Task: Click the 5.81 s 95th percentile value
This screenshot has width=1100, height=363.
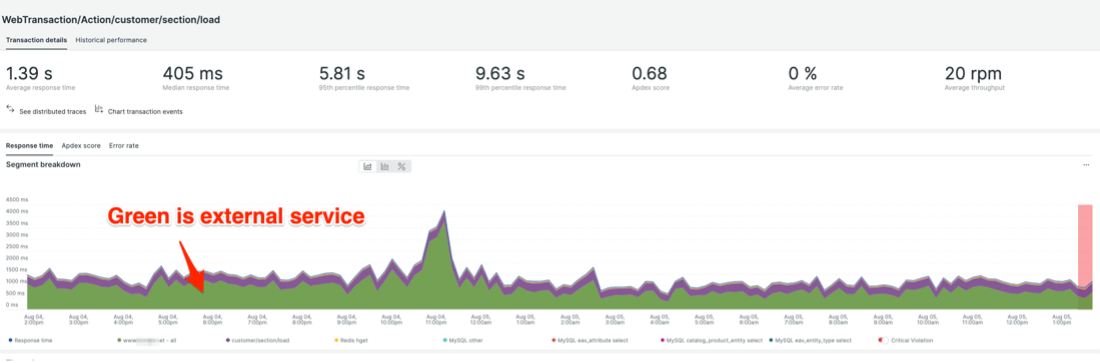Action: 342,73
